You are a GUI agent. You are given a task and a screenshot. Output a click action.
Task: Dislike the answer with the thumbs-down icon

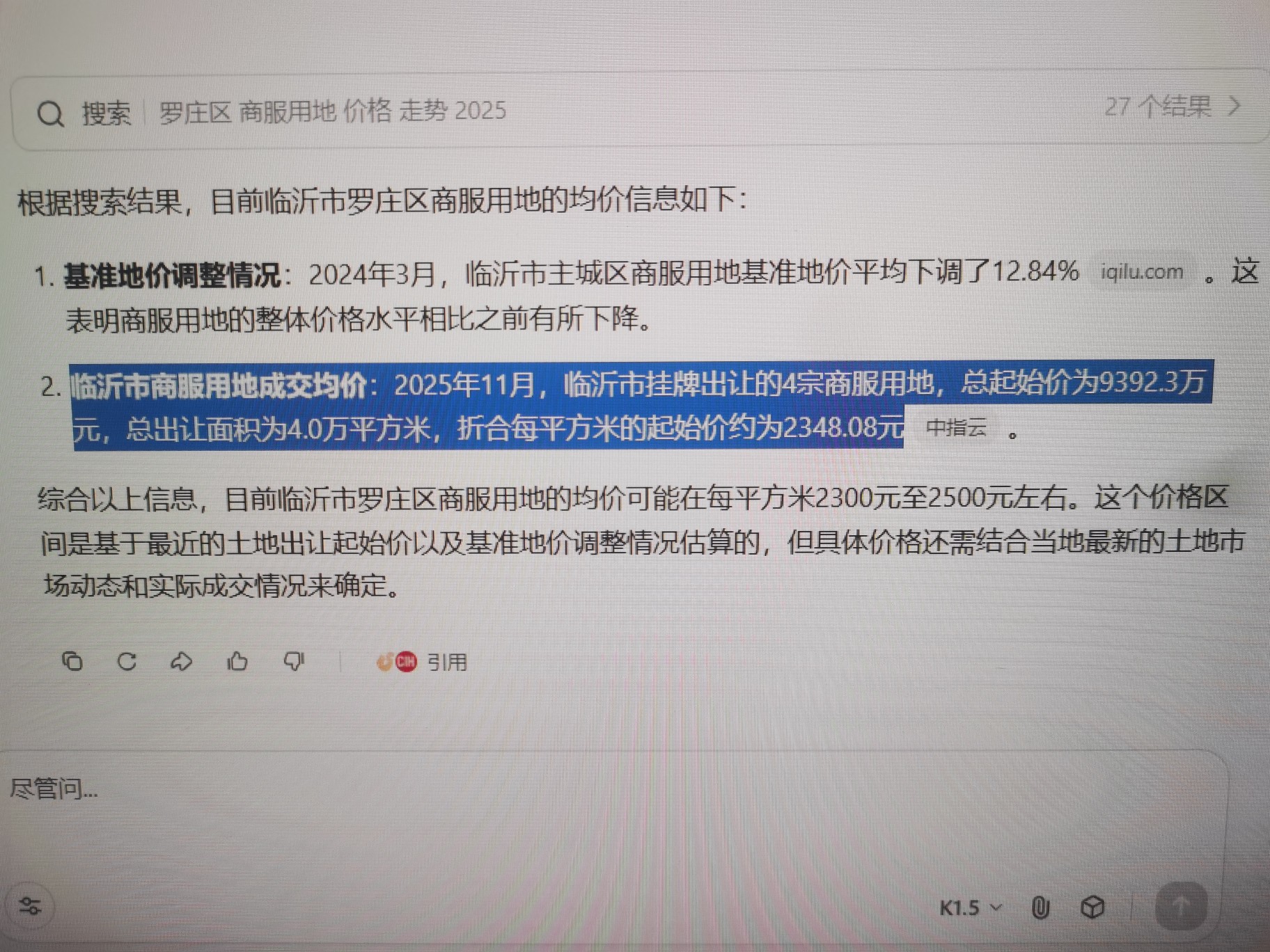(295, 660)
